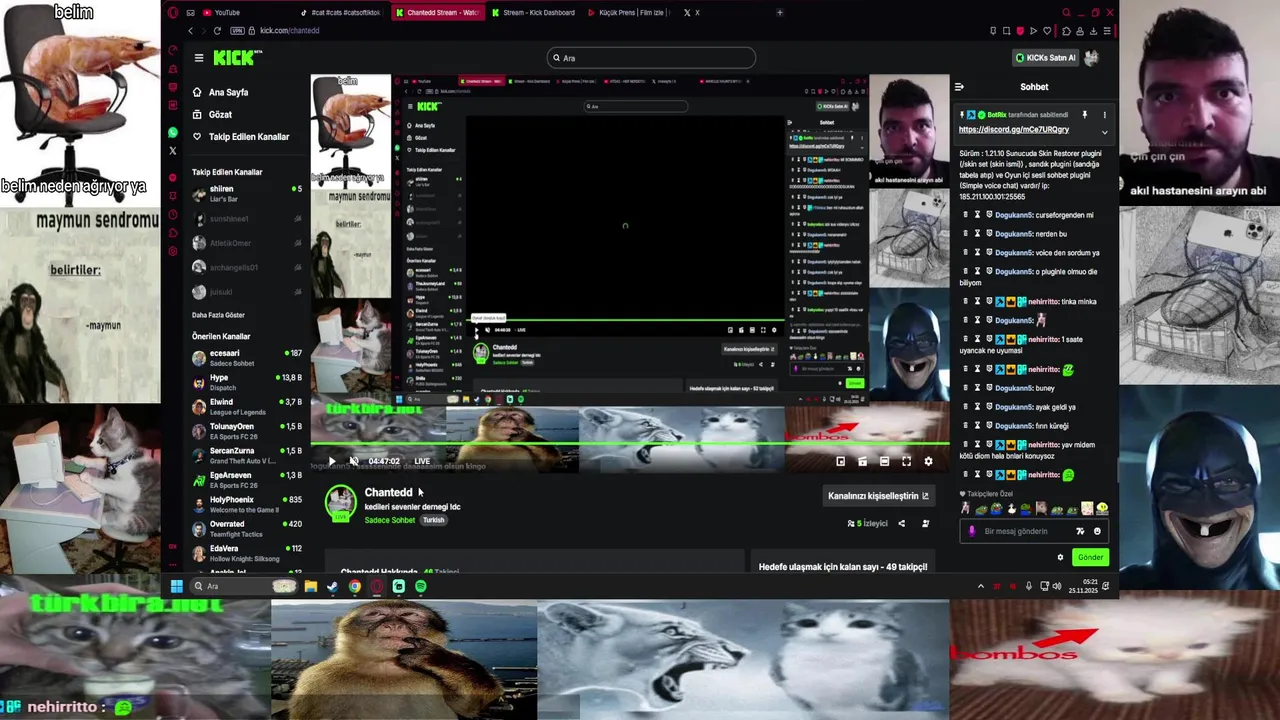Image resolution: width=1280 pixels, height=720 pixels.
Task: Go back in browser navigation
Action: click(190, 31)
